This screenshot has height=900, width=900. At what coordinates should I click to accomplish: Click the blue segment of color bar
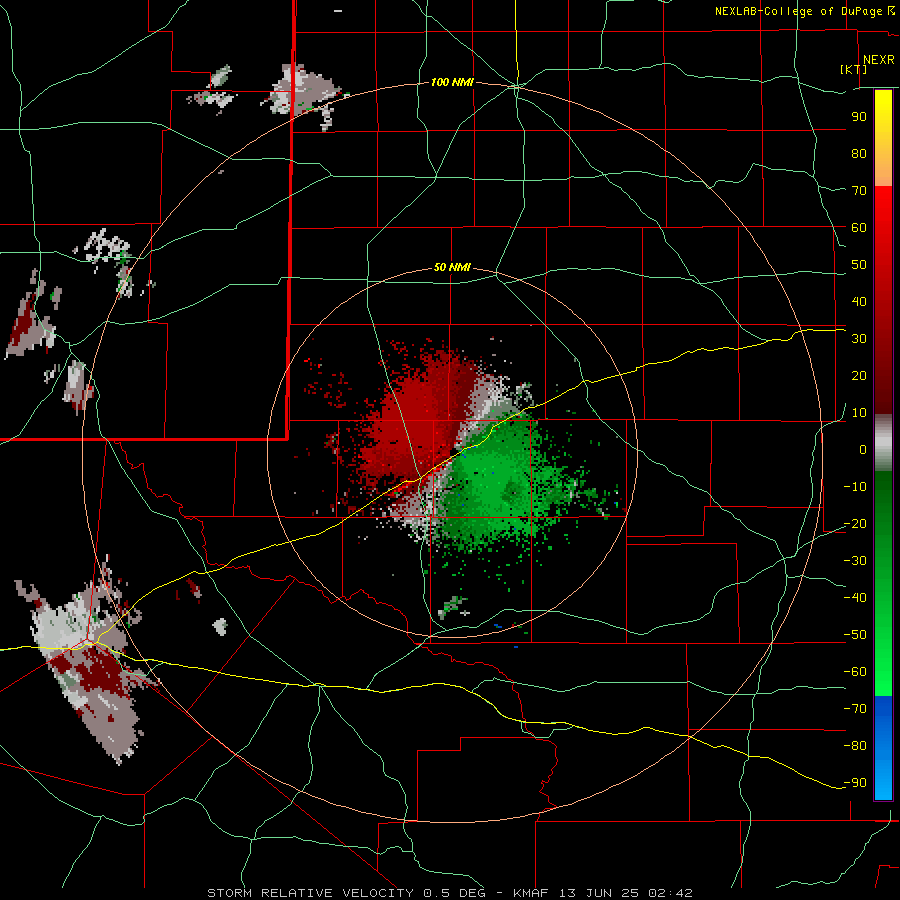pyautogui.click(x=883, y=747)
